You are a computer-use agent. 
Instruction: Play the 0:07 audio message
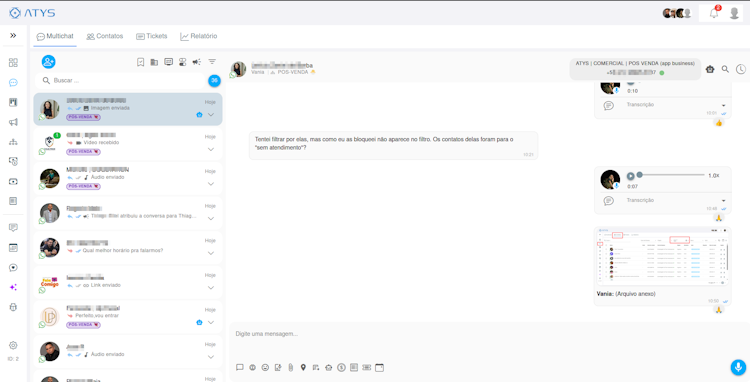coord(630,176)
